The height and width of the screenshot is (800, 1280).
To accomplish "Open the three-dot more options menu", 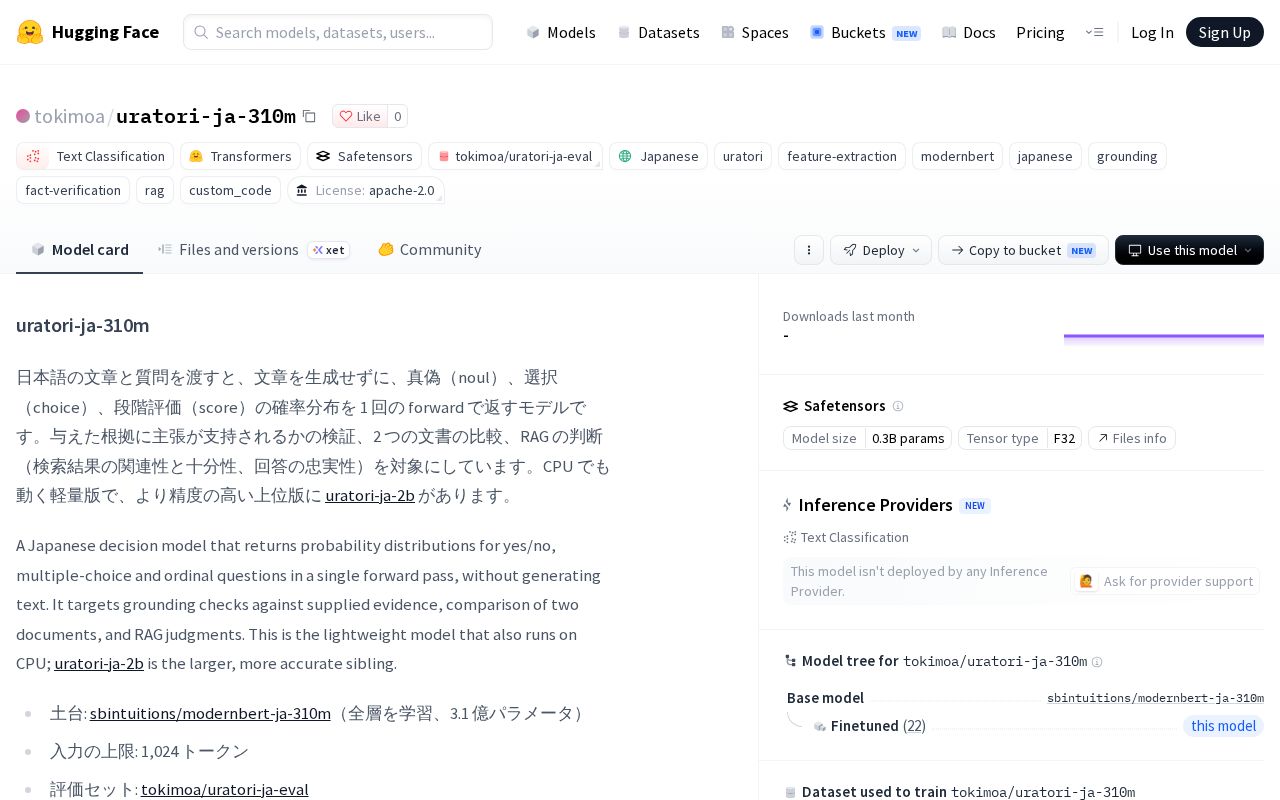I will point(809,250).
